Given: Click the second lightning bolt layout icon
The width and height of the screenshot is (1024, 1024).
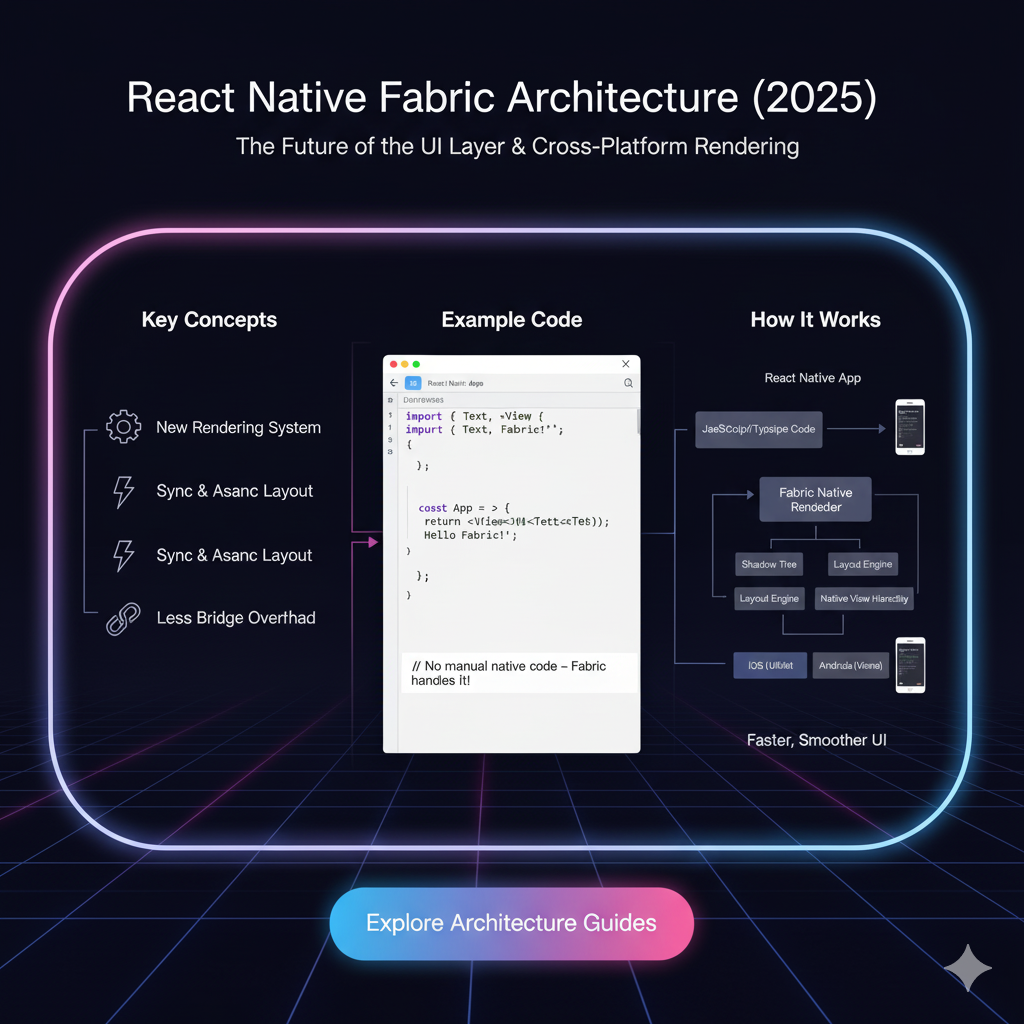Looking at the screenshot, I should coord(123,556).
